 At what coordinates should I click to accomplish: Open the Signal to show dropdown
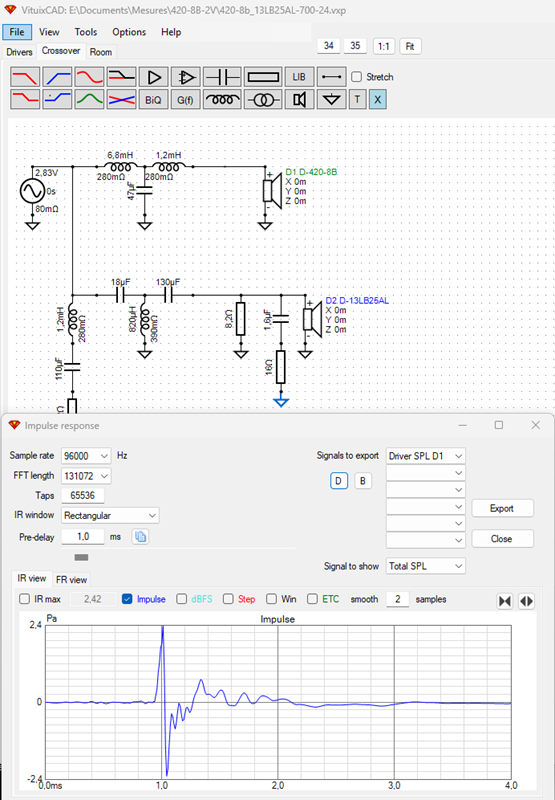[425, 566]
